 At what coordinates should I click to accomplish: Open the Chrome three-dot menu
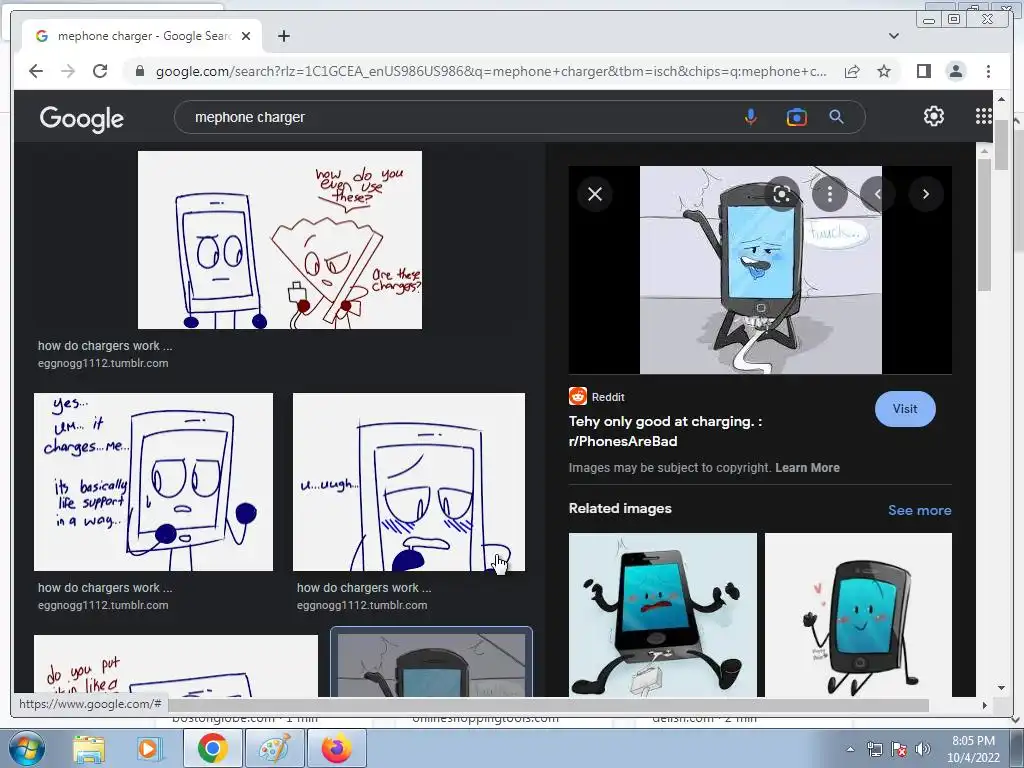point(988,71)
